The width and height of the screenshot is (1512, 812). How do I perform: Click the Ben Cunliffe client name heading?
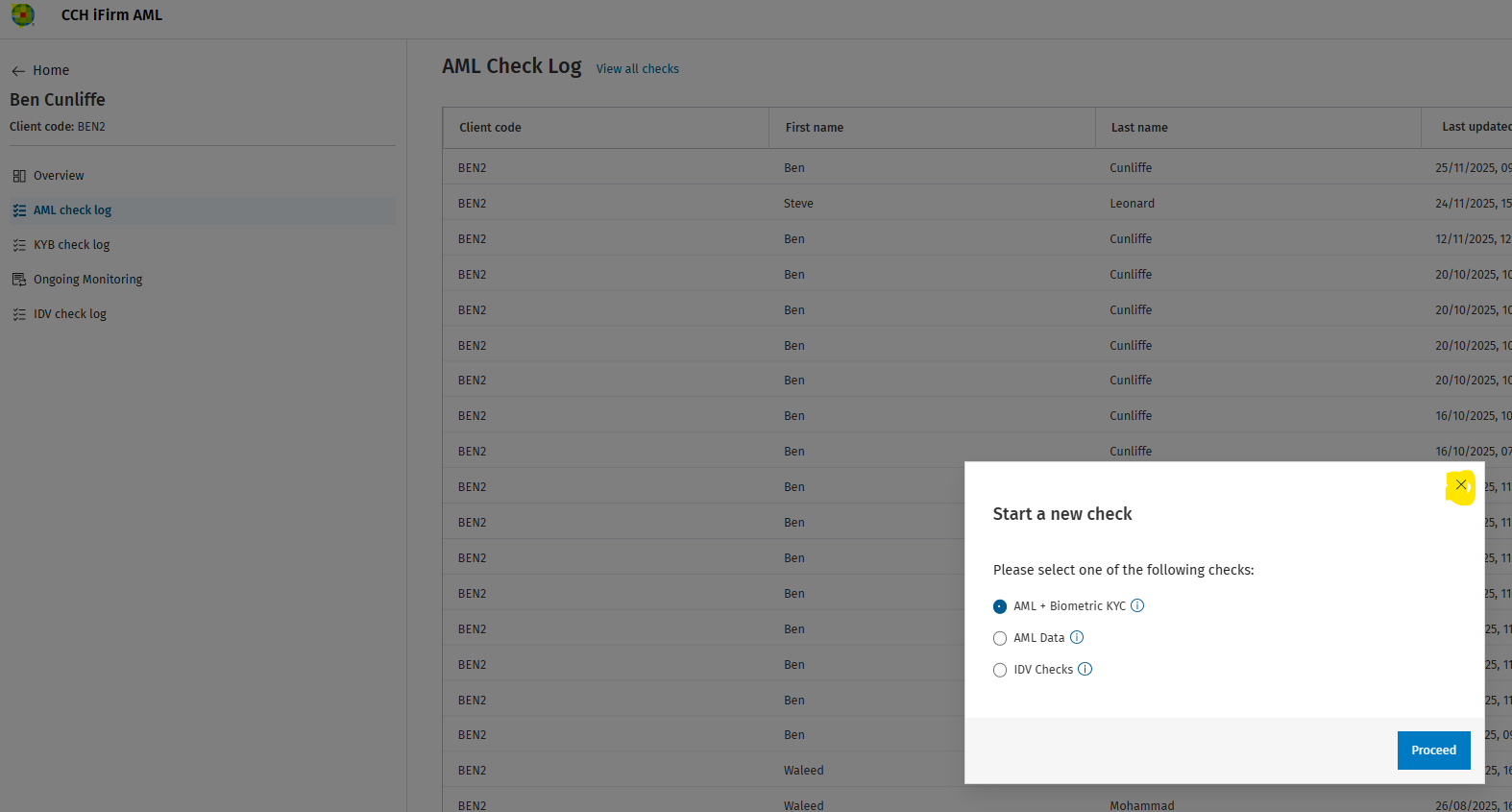[58, 100]
